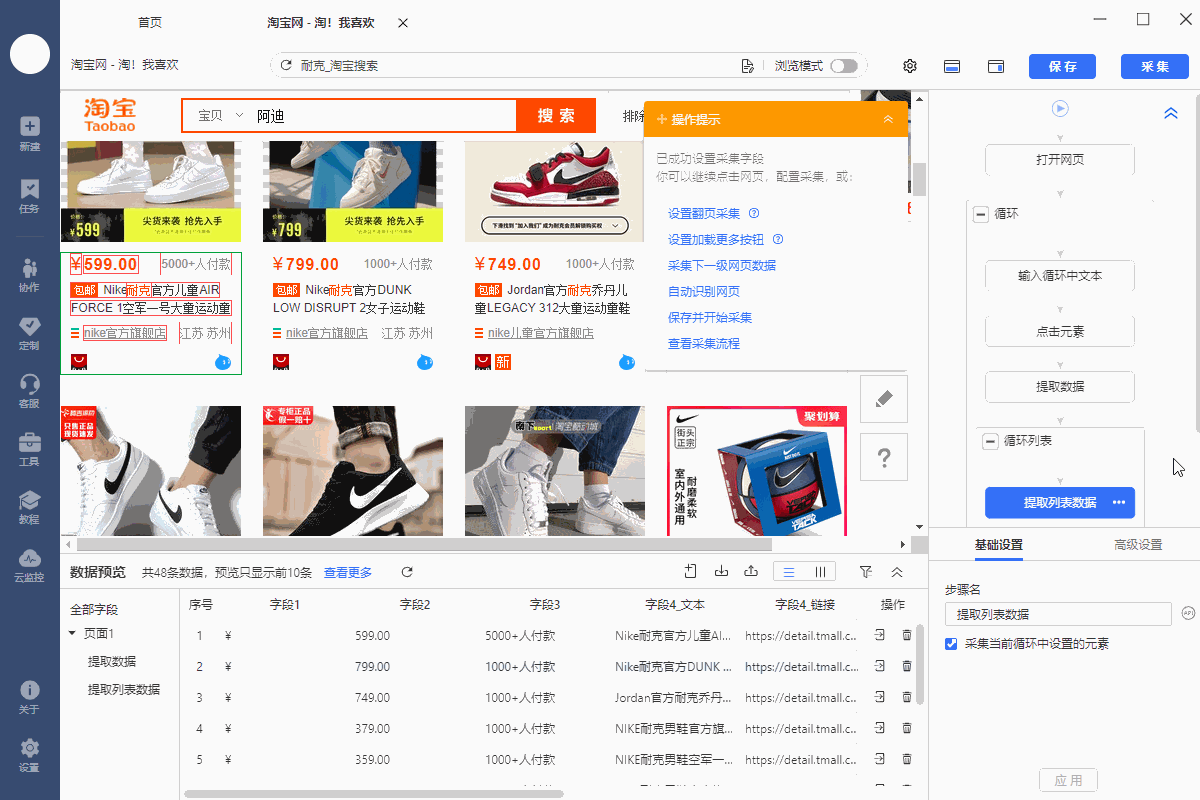
Task: Open the 关于 (About) sidebar item
Action: tap(29, 697)
